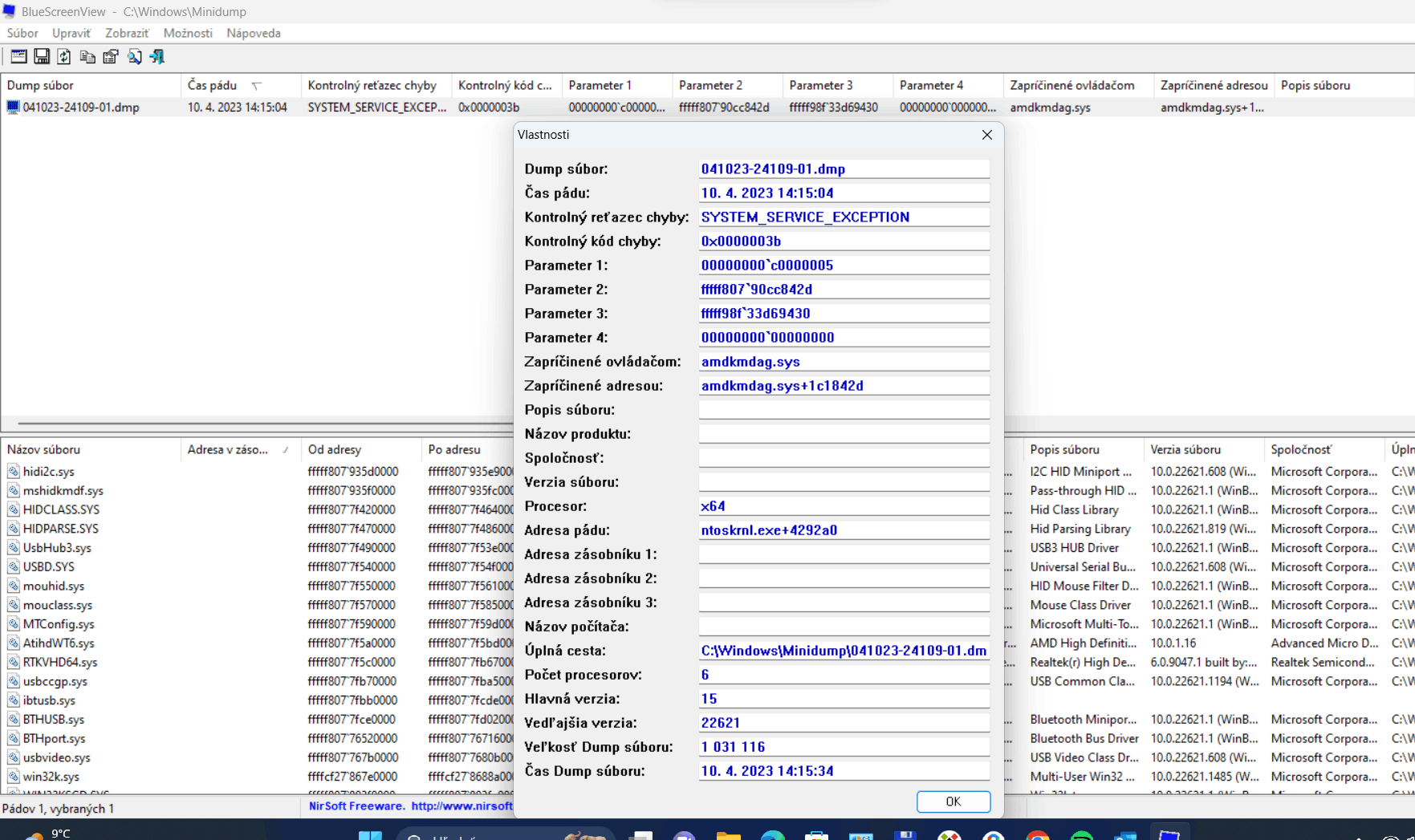This screenshot has width=1415, height=840.
Task: Open Advanced Options from the toolbar
Action: (x=18, y=56)
